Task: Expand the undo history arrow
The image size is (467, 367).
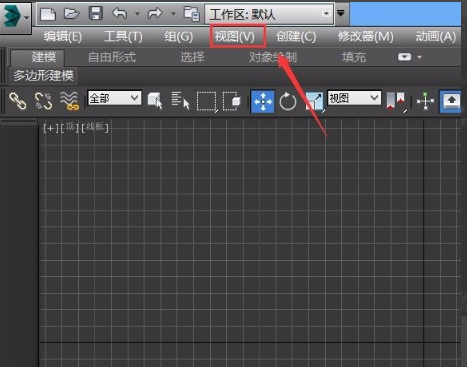Action: coord(137,14)
